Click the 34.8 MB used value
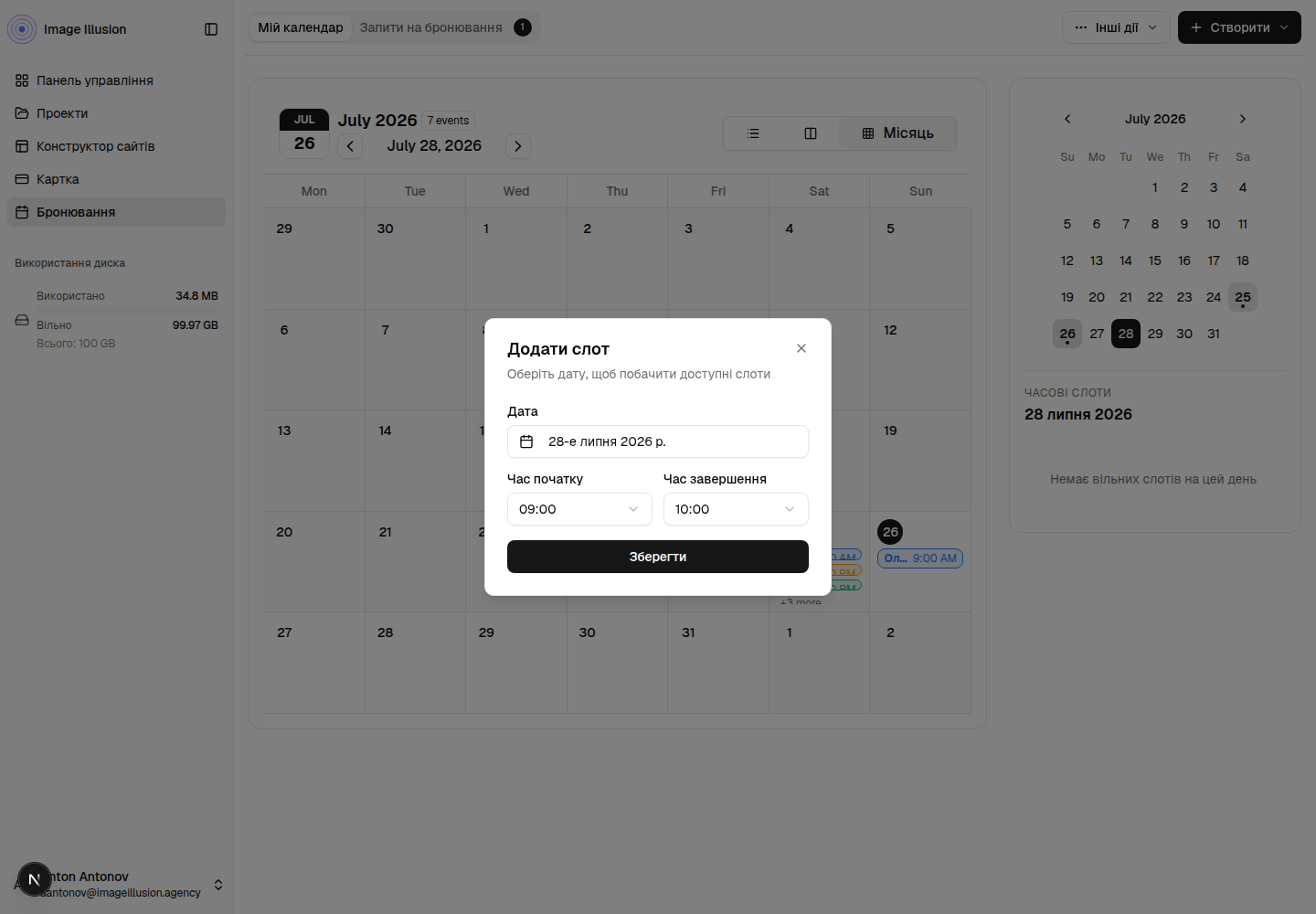Image resolution: width=1316 pixels, height=914 pixels. (x=197, y=296)
